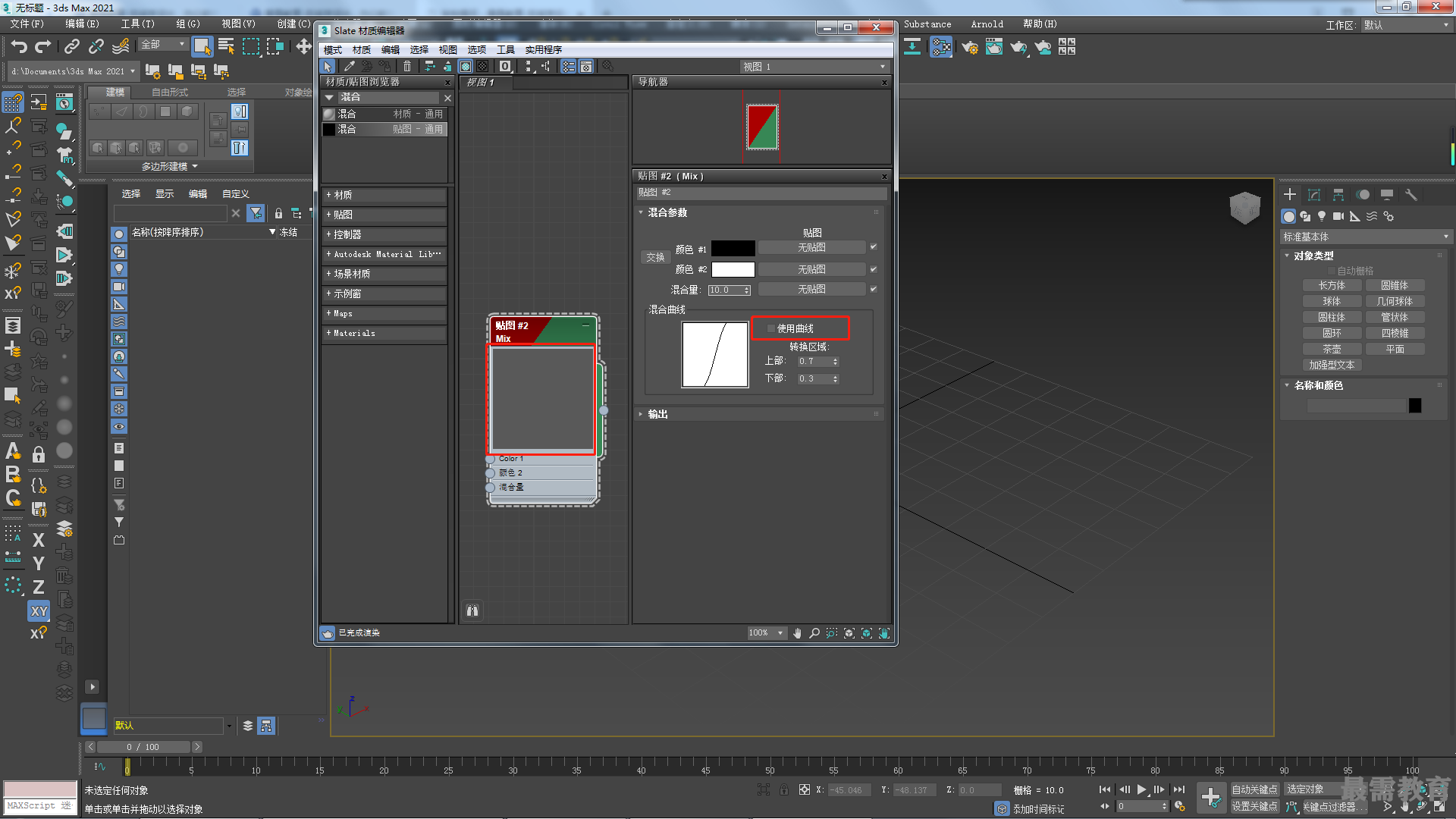This screenshot has width=1456, height=819.
Task: Toggle the 颜色 #1 map enable checkbox
Action: tap(874, 247)
